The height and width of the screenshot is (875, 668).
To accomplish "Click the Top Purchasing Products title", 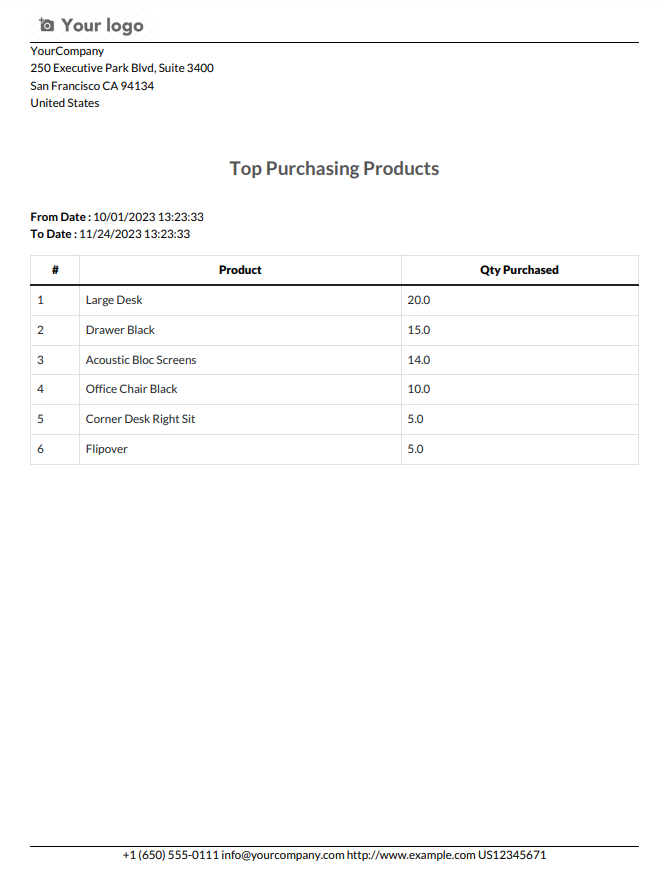I will coord(334,169).
